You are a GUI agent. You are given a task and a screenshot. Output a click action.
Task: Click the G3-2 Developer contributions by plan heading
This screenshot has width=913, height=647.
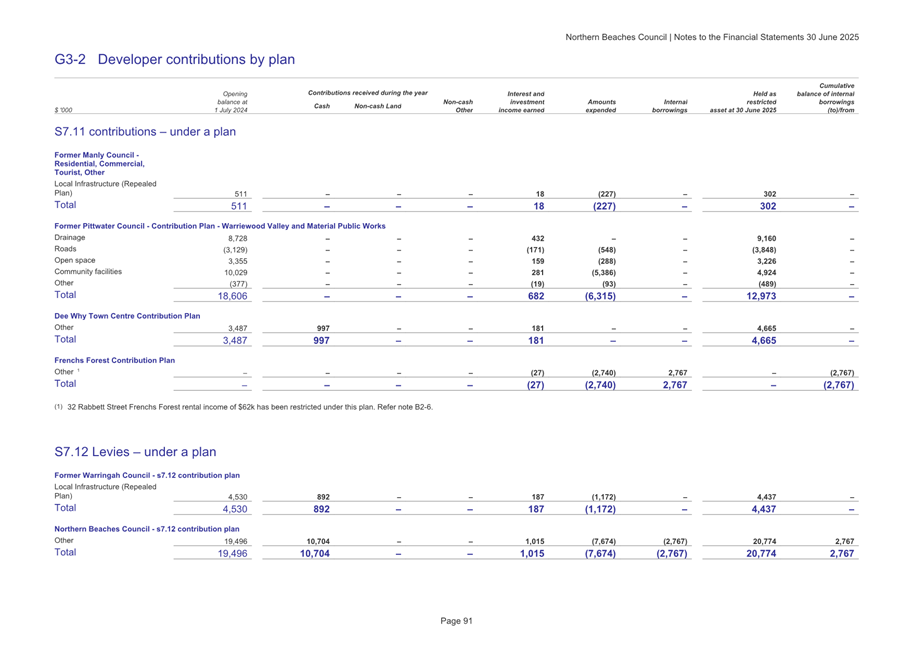click(175, 60)
